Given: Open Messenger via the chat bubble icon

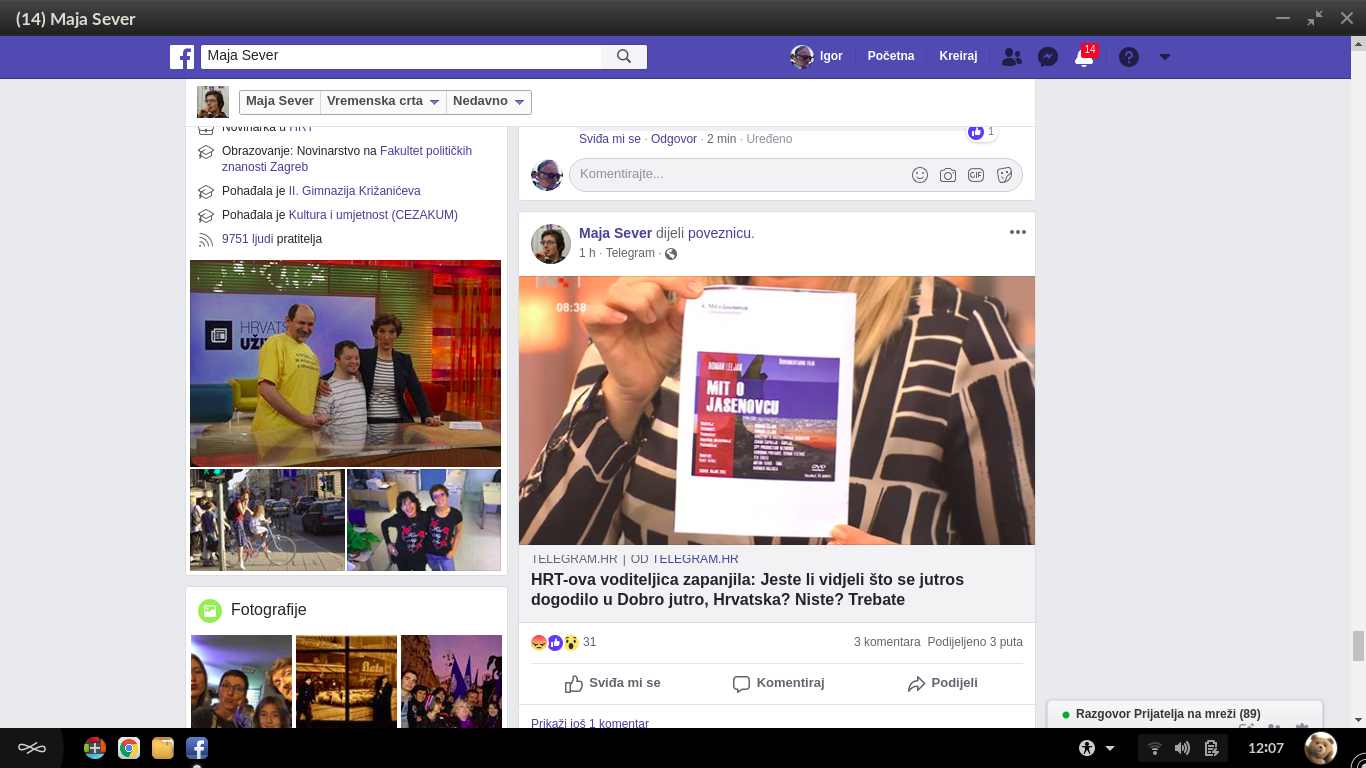Looking at the screenshot, I should click(x=1047, y=56).
